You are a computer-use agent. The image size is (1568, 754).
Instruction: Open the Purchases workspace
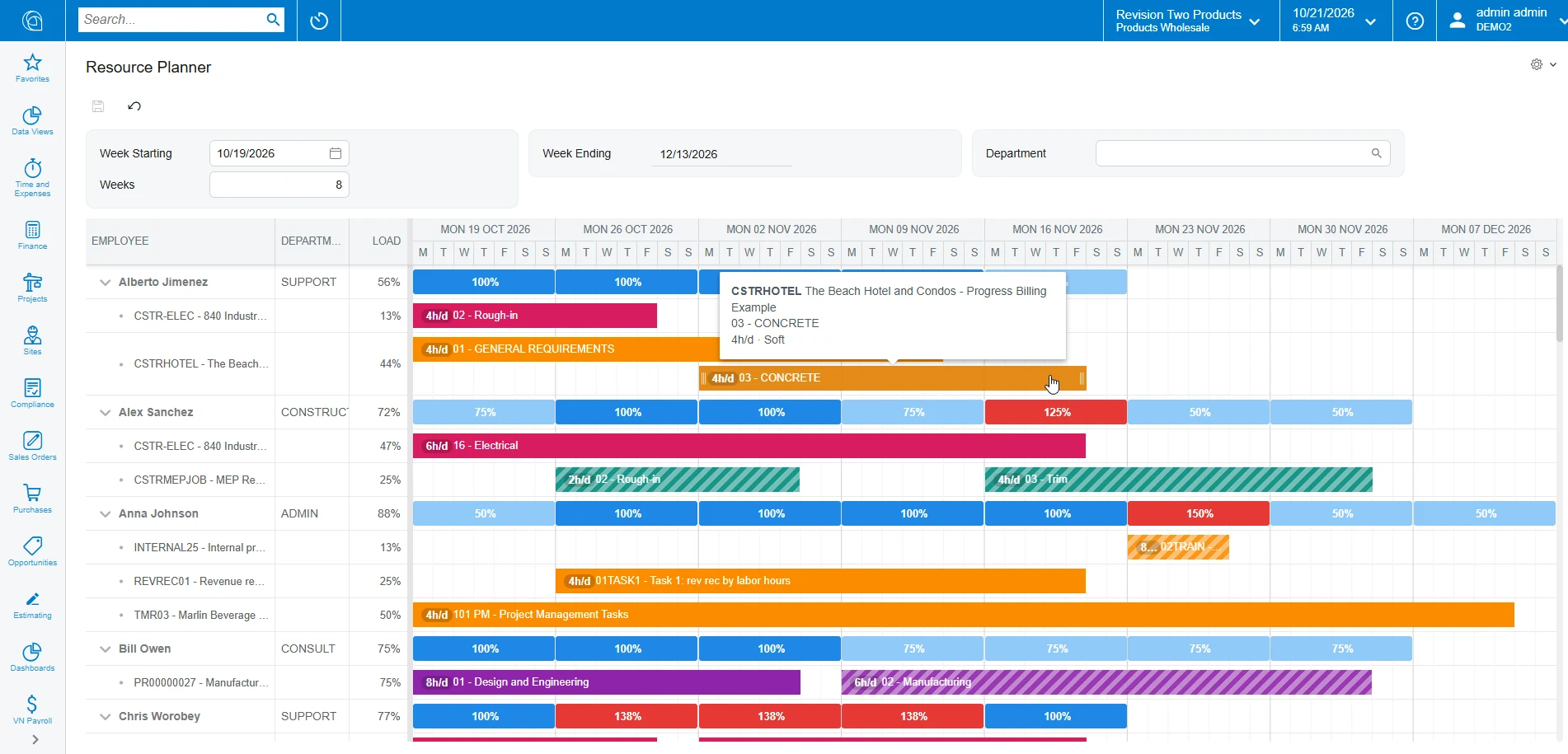[x=32, y=499]
